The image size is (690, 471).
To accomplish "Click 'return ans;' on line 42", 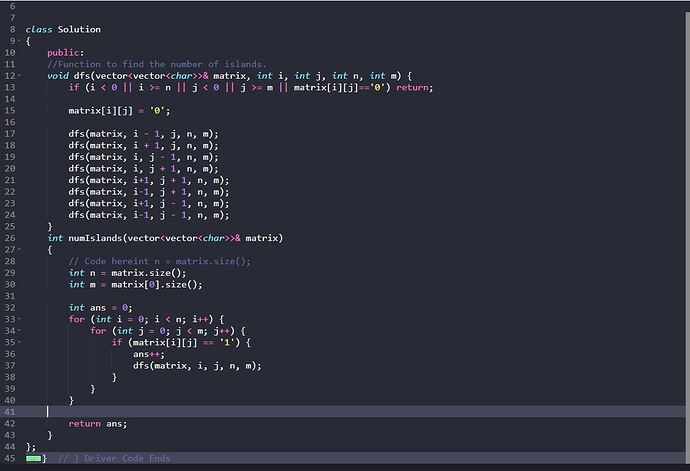I will pos(98,423).
